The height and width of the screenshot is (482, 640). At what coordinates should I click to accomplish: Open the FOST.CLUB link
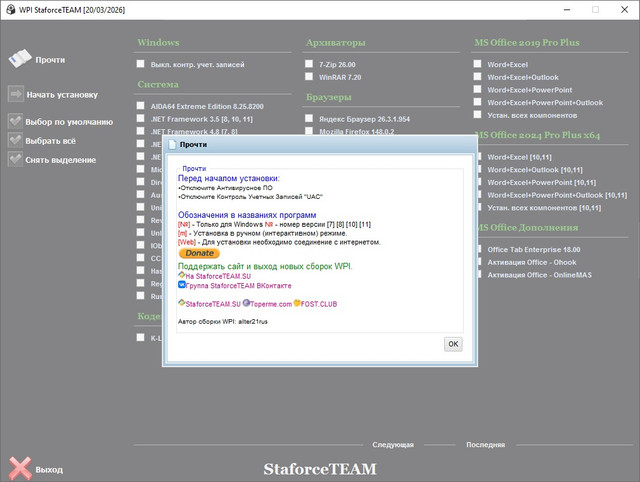(x=319, y=304)
